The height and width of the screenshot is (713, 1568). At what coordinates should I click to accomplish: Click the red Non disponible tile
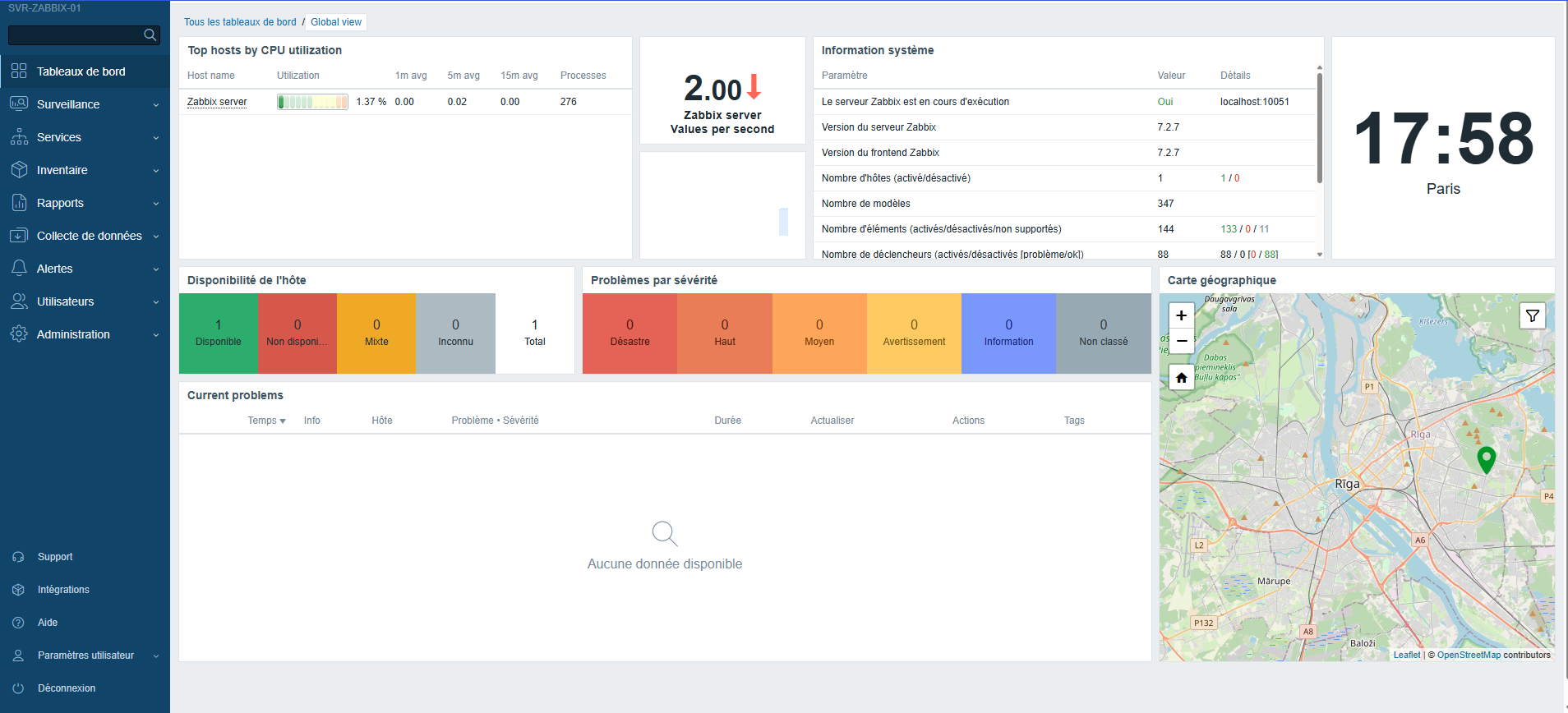(x=297, y=333)
